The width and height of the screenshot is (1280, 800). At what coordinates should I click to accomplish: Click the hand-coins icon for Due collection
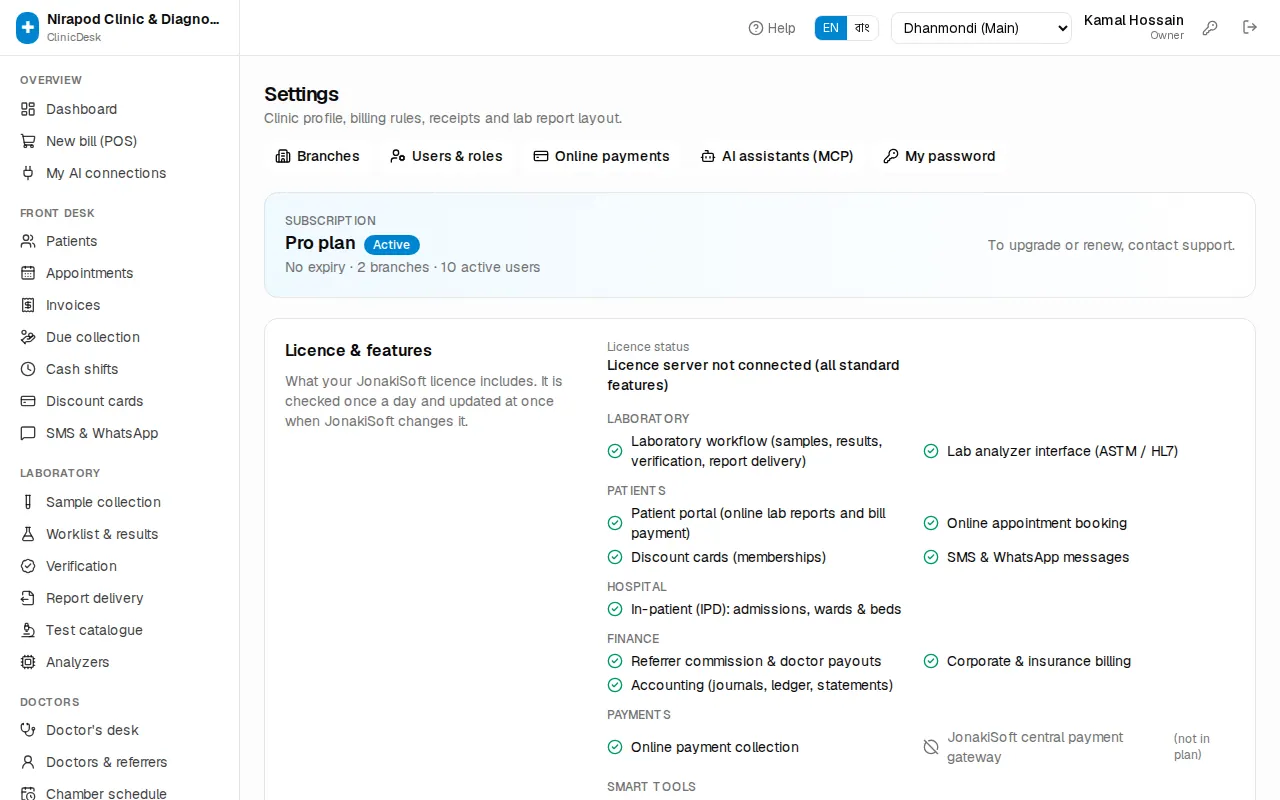[28, 337]
